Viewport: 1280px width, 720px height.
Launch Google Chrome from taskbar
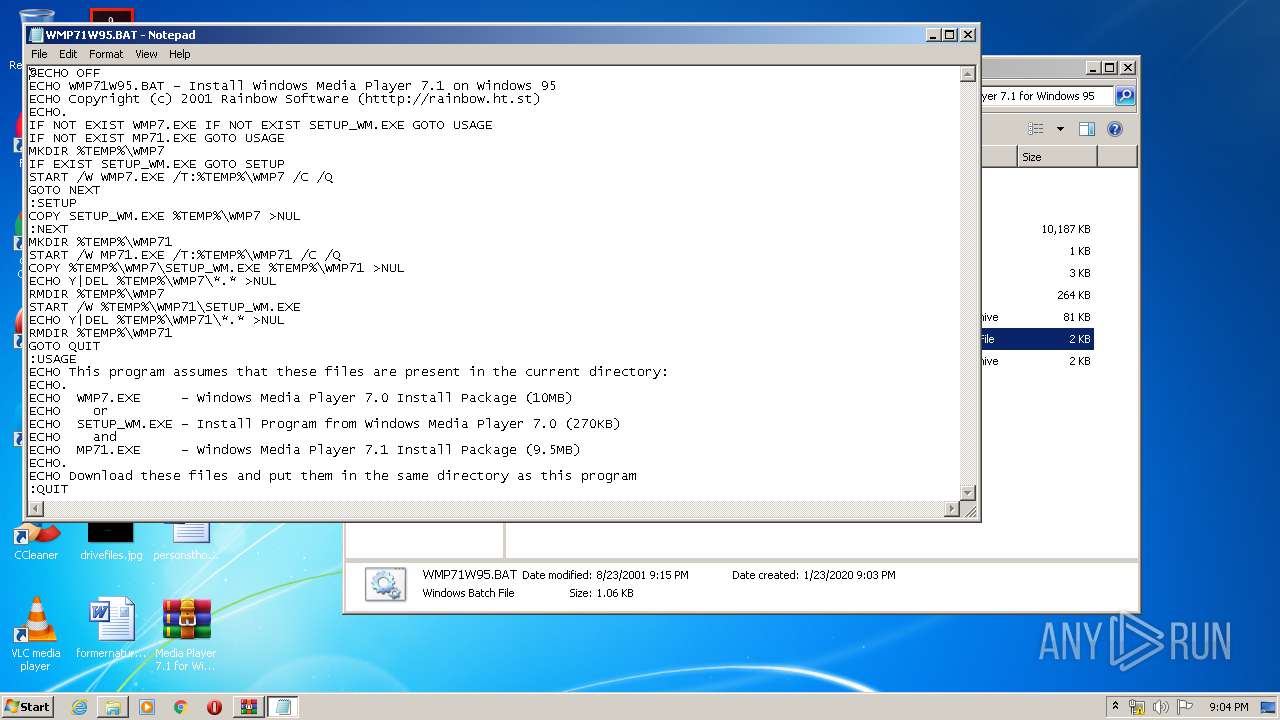(x=181, y=707)
